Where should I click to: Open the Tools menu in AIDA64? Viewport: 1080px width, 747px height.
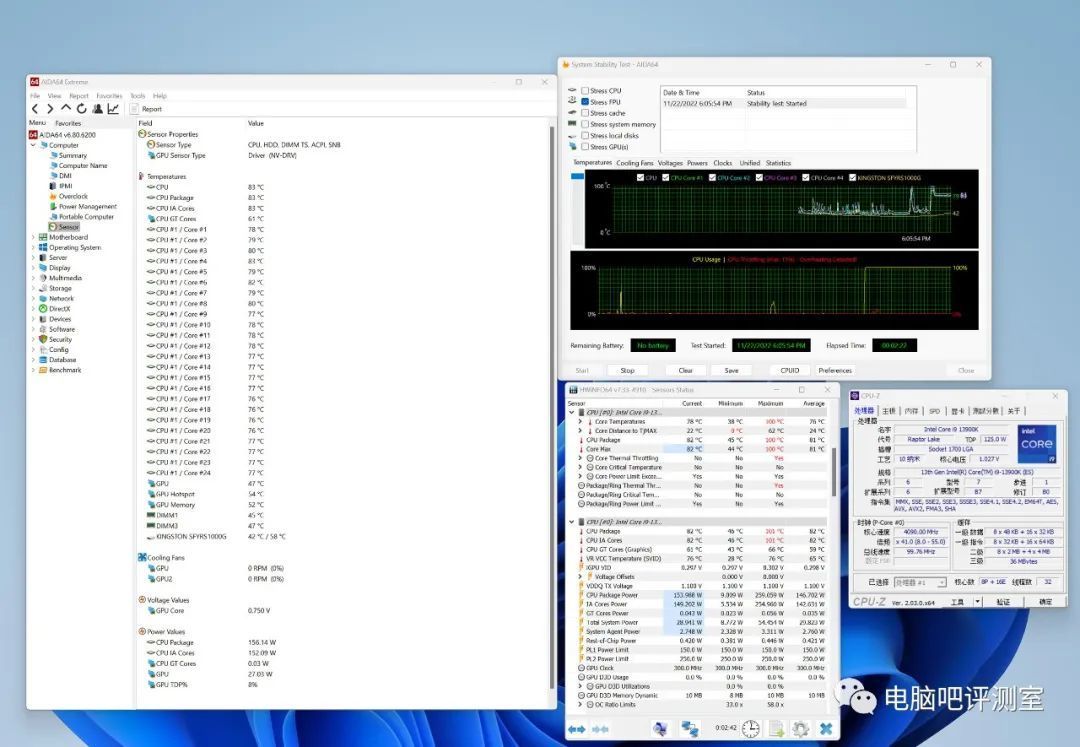pyautogui.click(x=138, y=96)
